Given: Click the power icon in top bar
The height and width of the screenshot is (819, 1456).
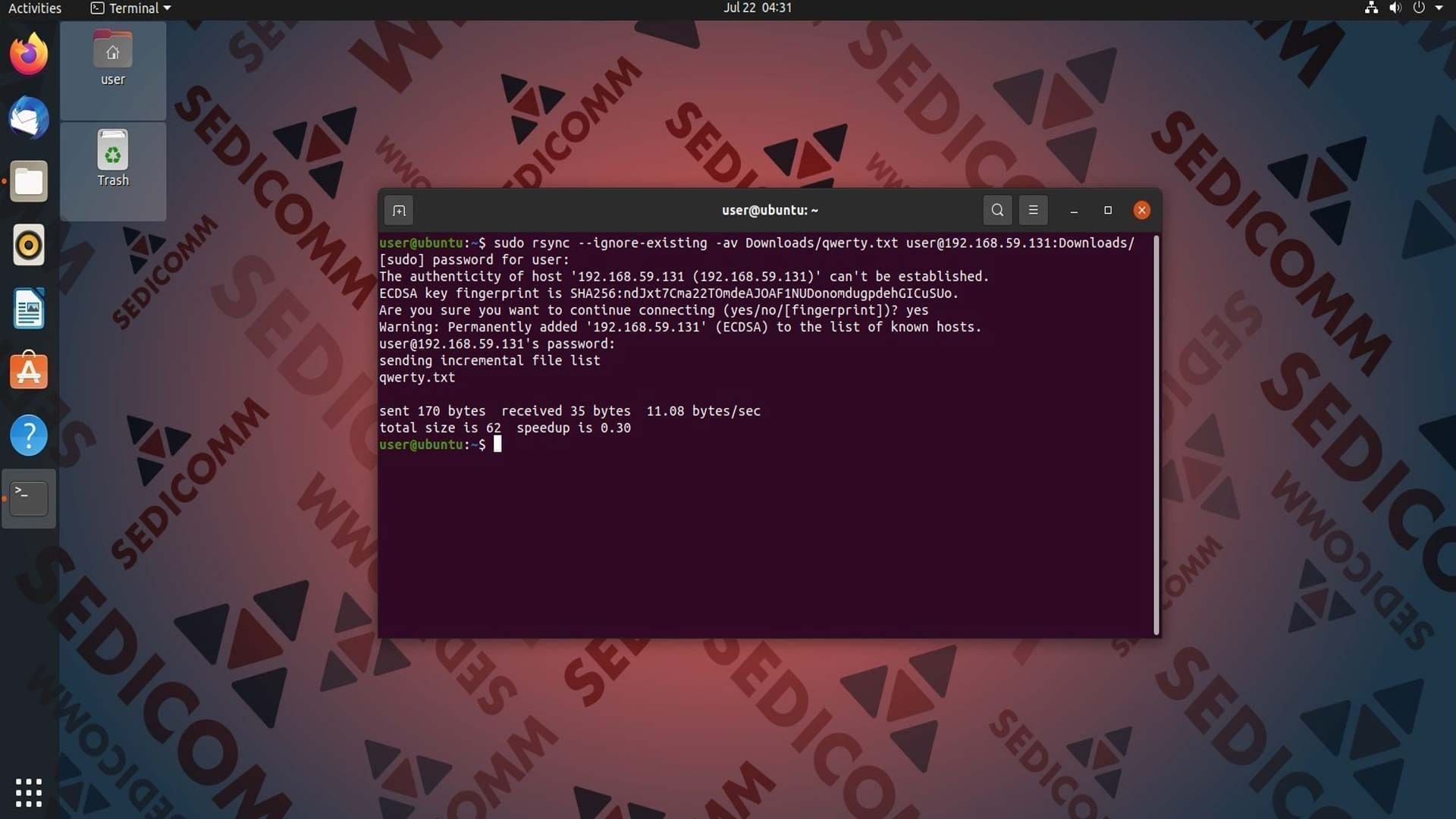Looking at the screenshot, I should pos(1419,8).
